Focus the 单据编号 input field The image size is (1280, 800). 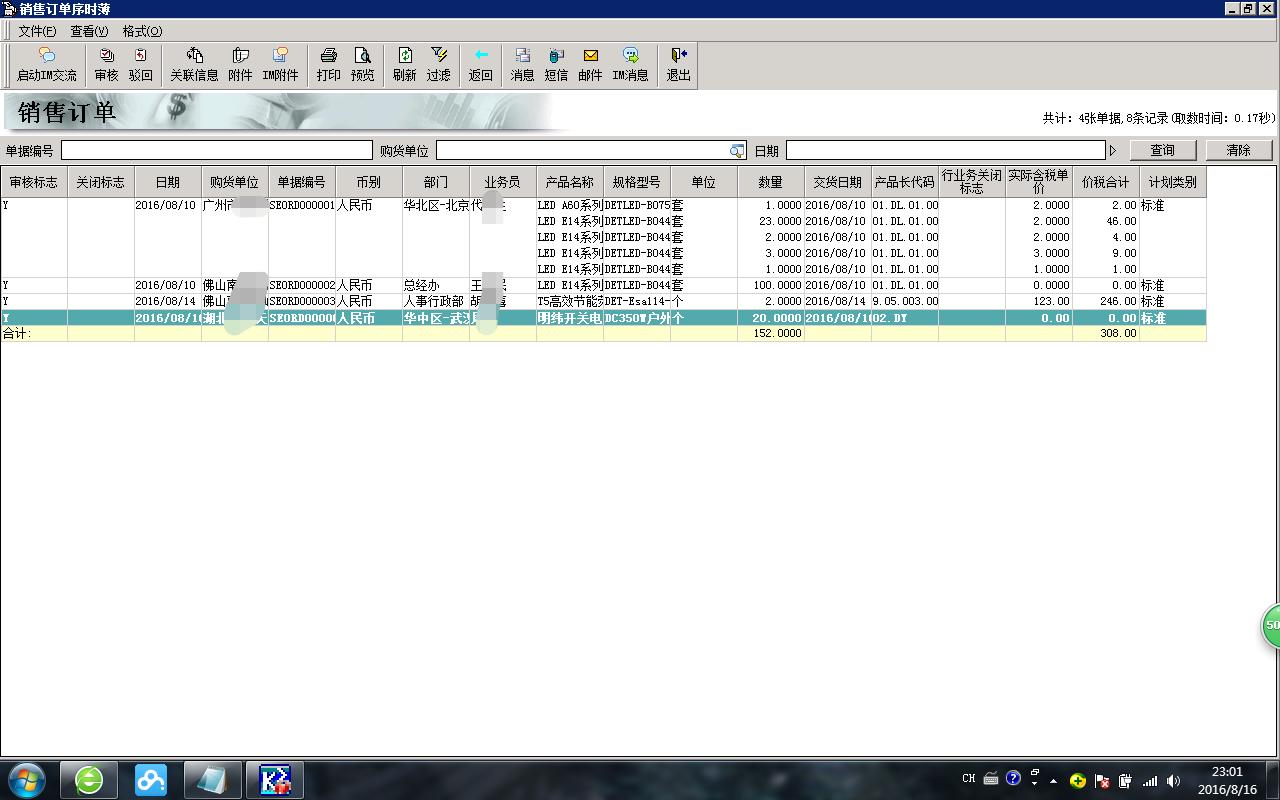(x=217, y=150)
